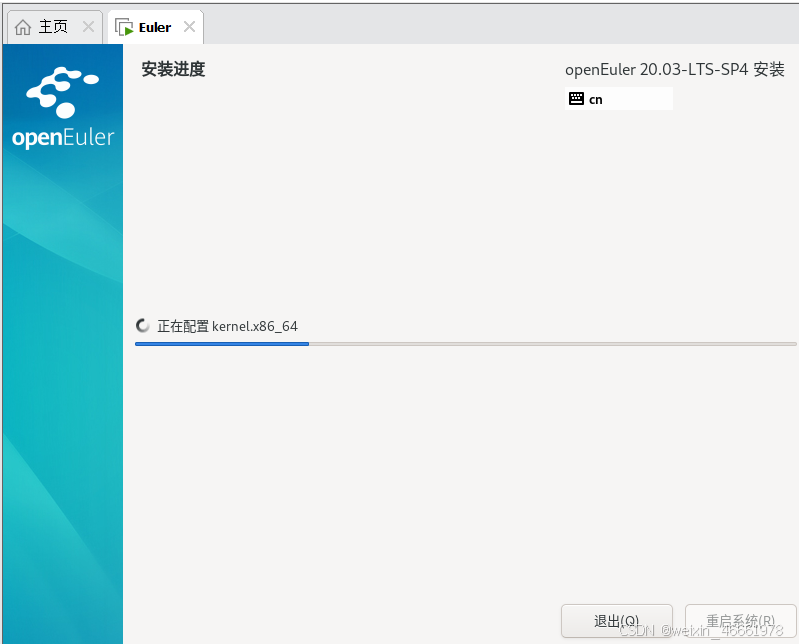Screen dimensions: 799x644
Task: Click the openEuler logo in sidebar
Action: click(x=63, y=108)
